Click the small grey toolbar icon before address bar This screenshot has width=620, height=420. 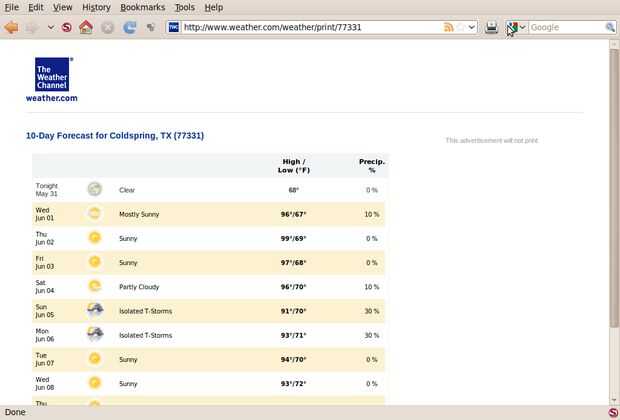coord(150,27)
